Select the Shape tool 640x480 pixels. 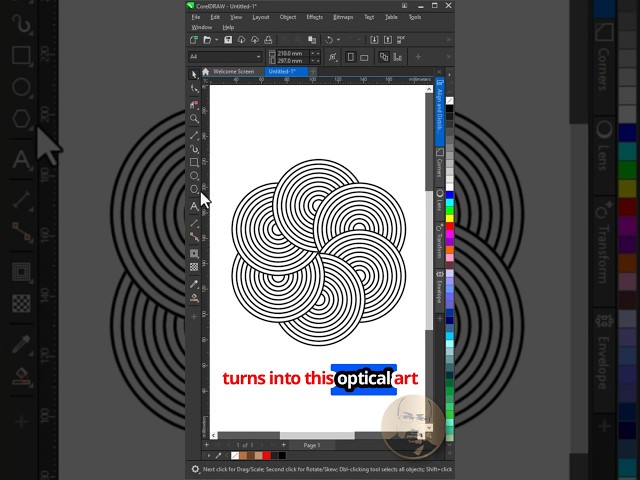(x=194, y=88)
